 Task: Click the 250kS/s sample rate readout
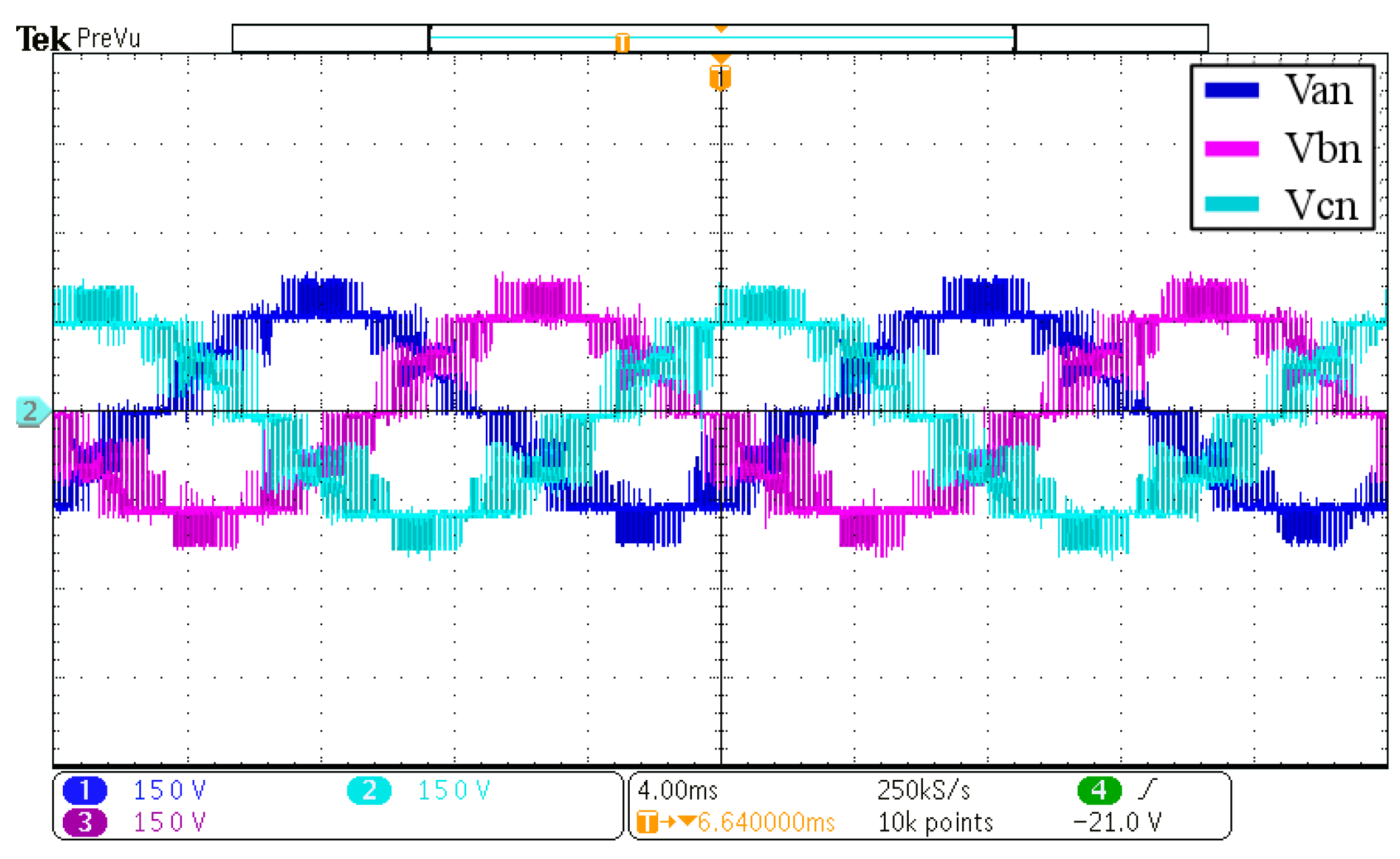pyautogui.click(x=923, y=789)
